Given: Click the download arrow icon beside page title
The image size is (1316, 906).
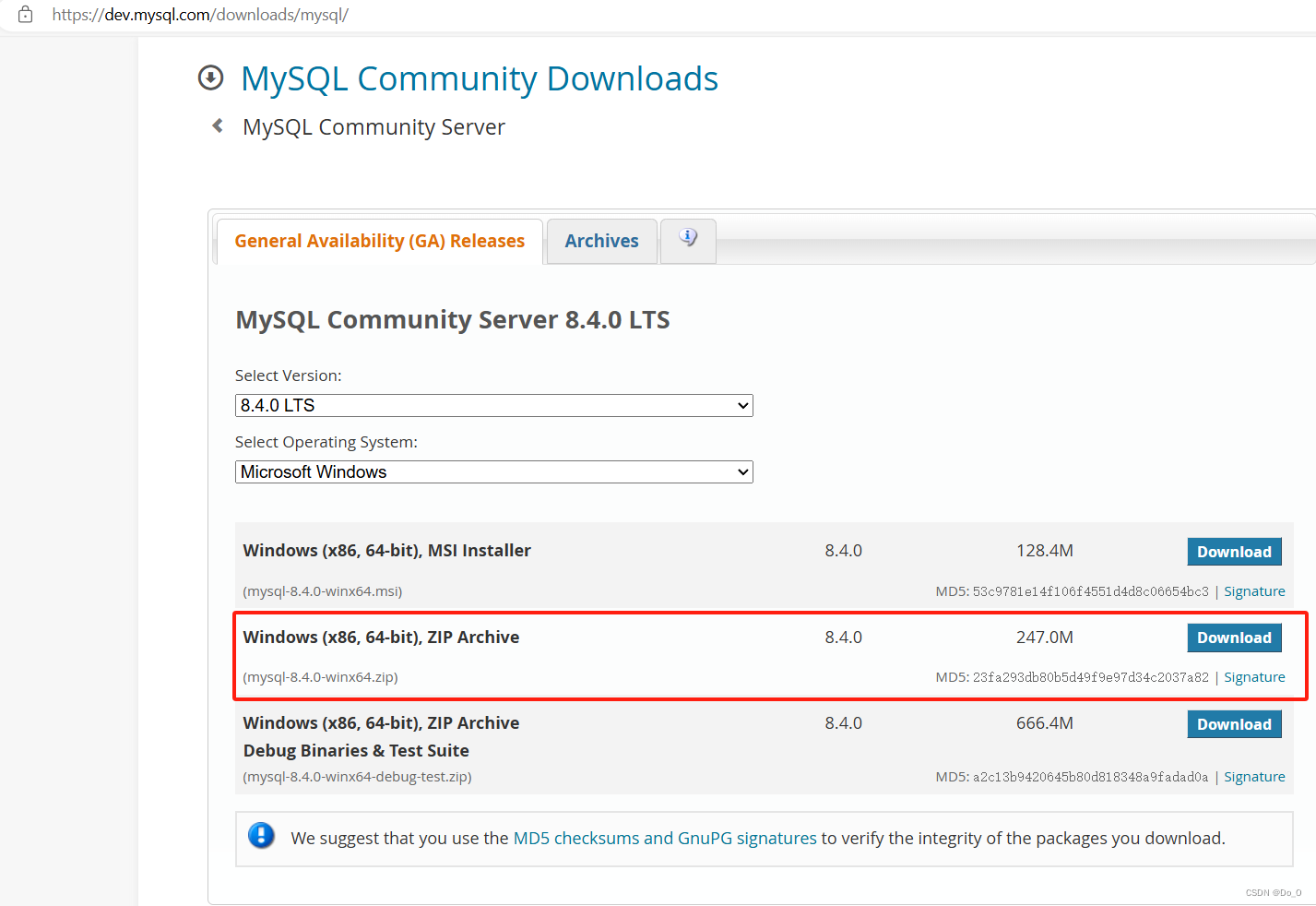Looking at the screenshot, I should coord(210,78).
